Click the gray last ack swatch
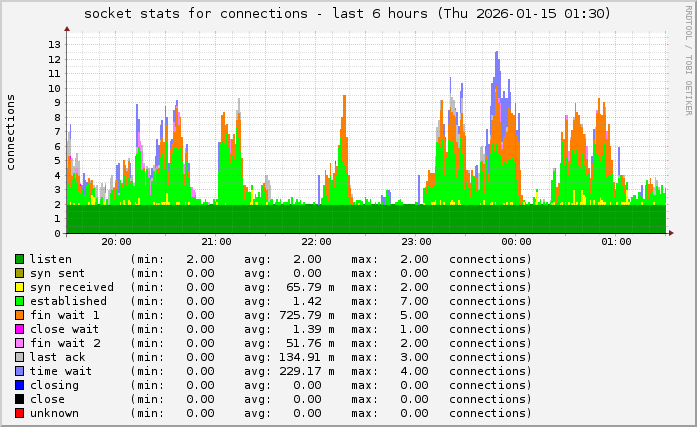 (19, 357)
